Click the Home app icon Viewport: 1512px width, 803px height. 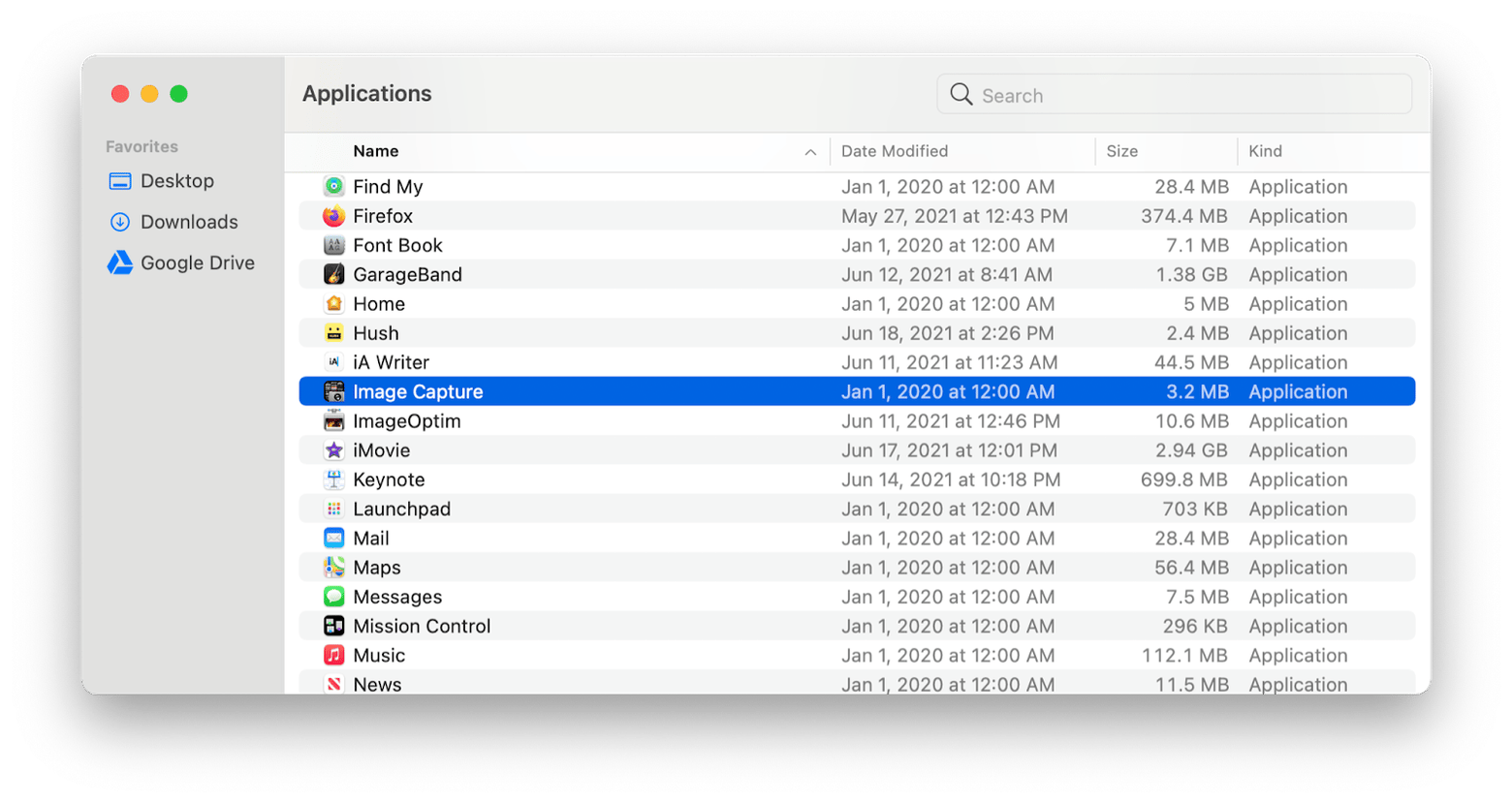tap(333, 303)
